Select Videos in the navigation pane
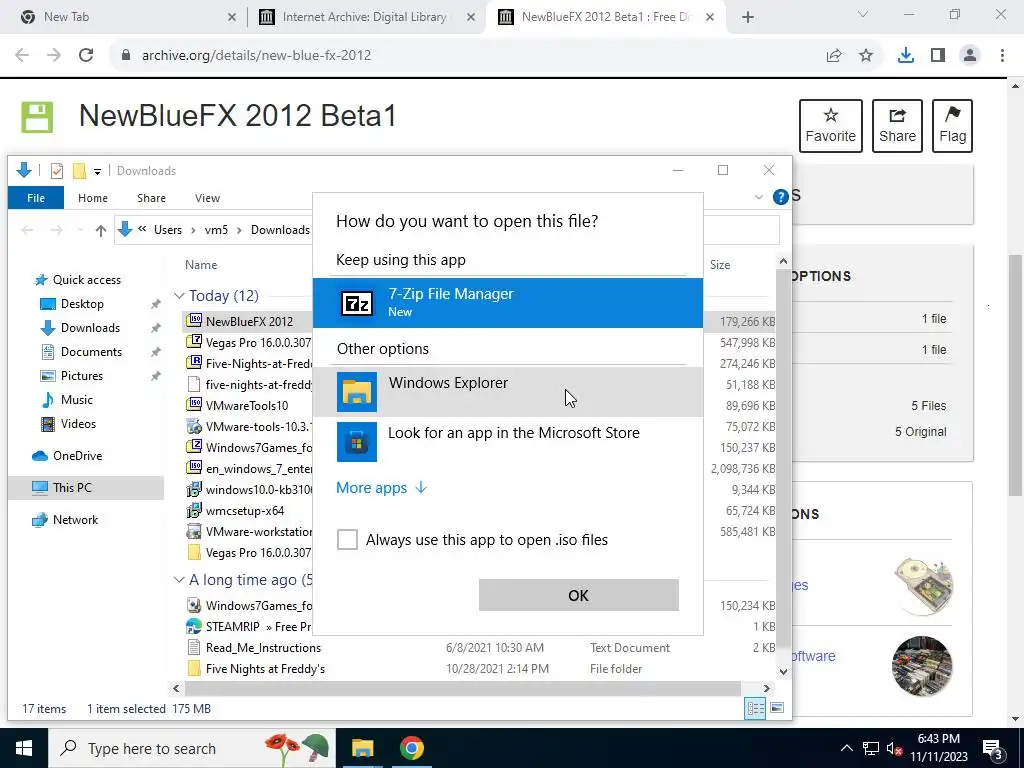Viewport: 1024px width, 768px height. (x=78, y=424)
